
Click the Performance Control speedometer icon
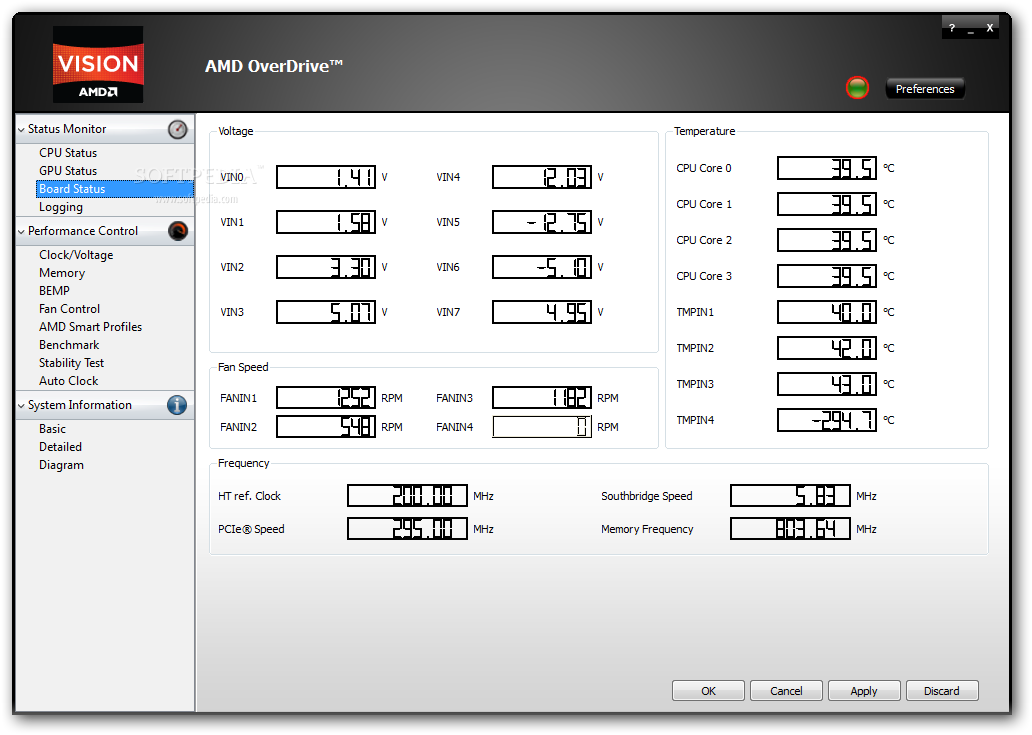[x=178, y=231]
